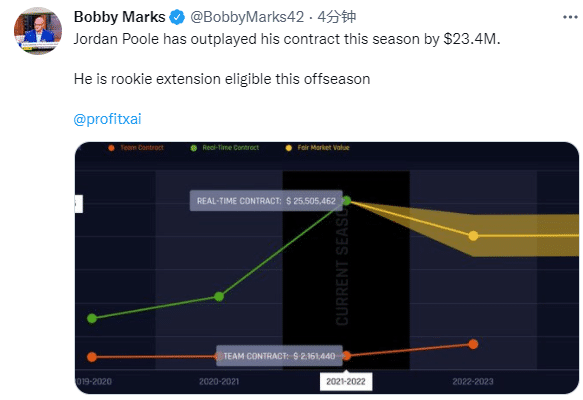Image resolution: width=583 pixels, height=400 pixels.
Task: Toggle the Fair Market Value legend entry
Action: point(318,148)
